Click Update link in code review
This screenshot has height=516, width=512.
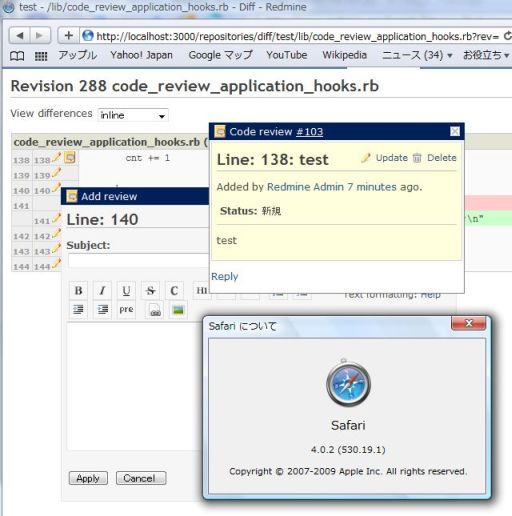coord(392,158)
